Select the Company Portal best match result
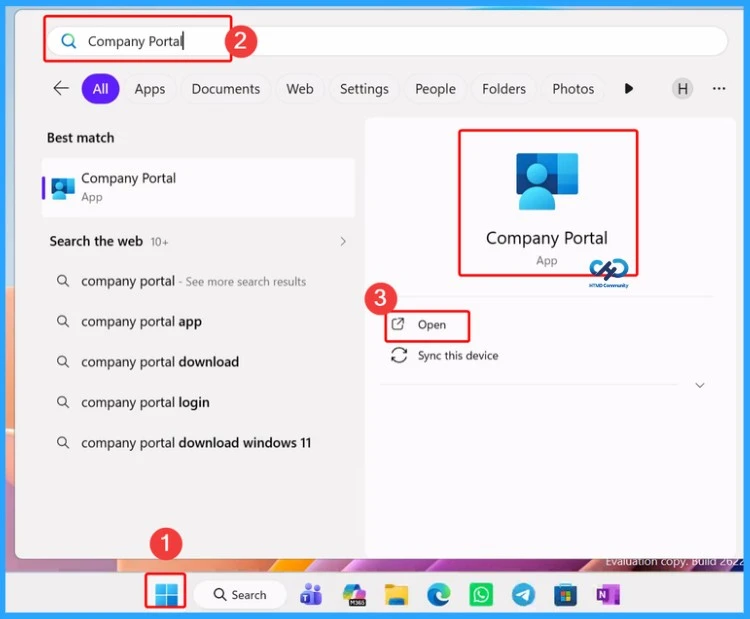Screen dimensions: 750x619 (x=199, y=188)
